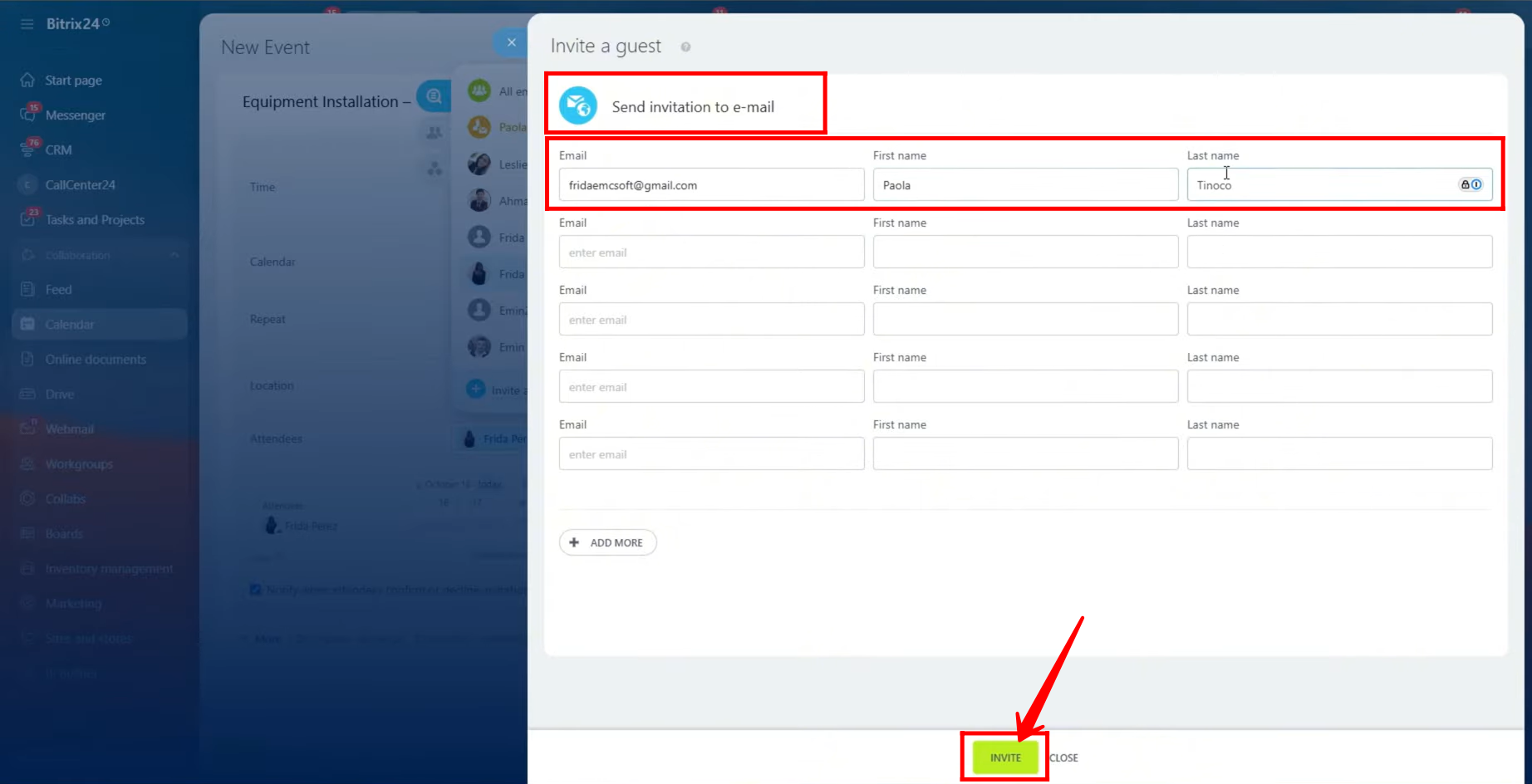Collapse the Collaboration section in sidebar
The height and width of the screenshot is (784, 1532).
click(x=174, y=255)
